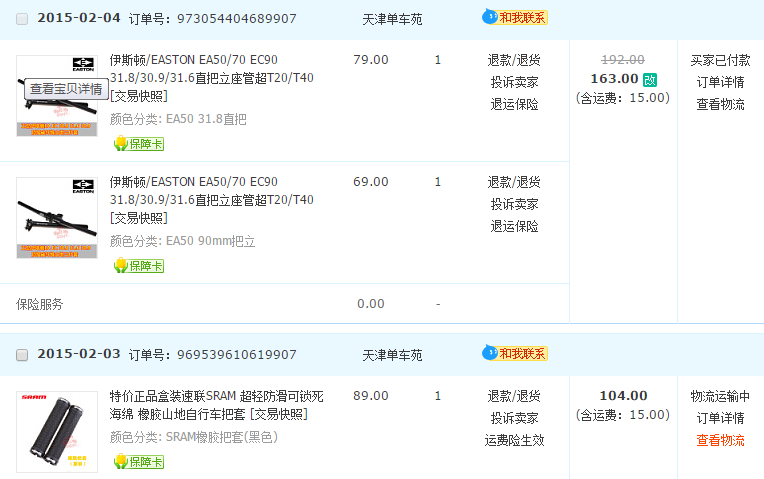Open 交易快照 for SRAM grips item

[x=279, y=414]
